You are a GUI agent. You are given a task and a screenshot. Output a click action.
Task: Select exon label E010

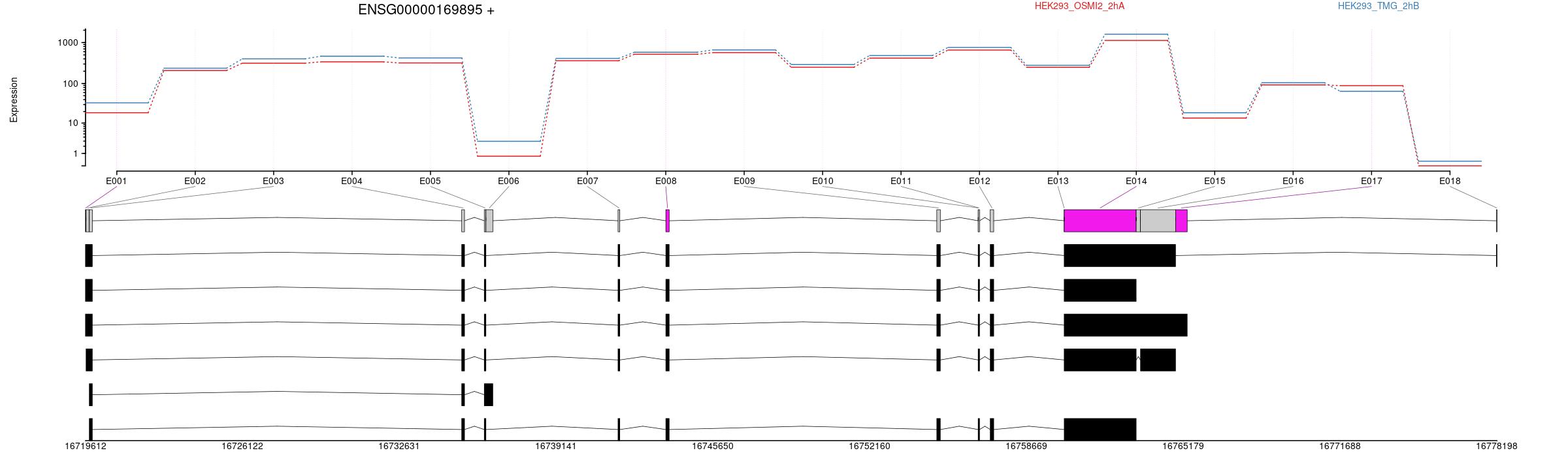[x=823, y=181]
